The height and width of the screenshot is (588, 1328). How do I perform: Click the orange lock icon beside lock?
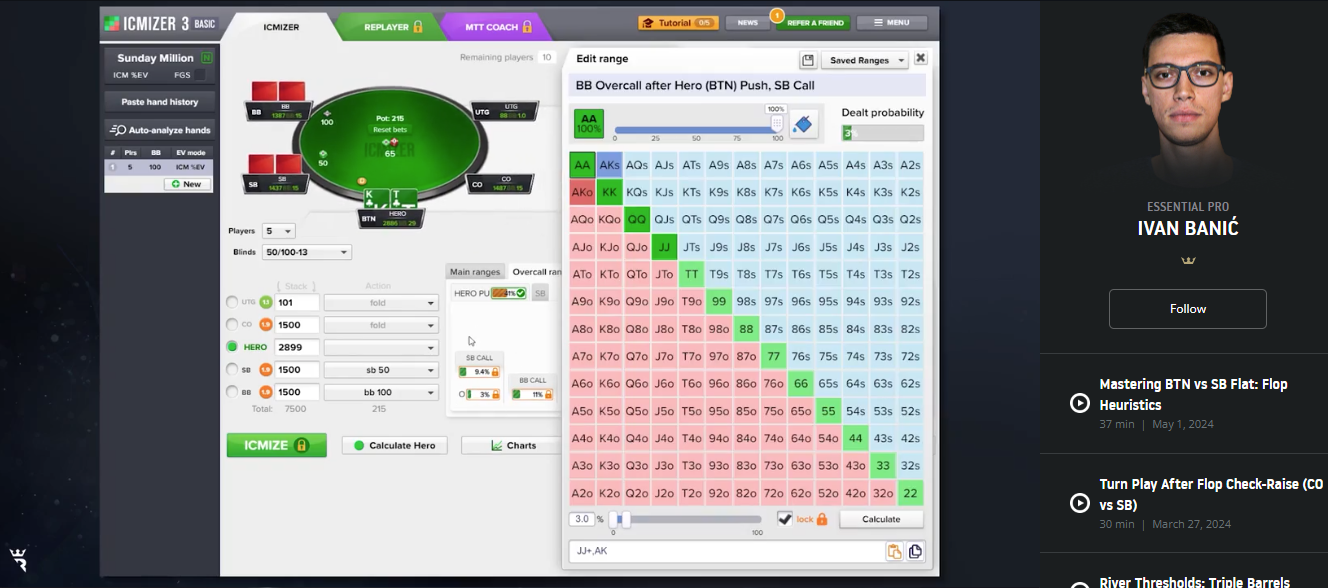point(822,519)
